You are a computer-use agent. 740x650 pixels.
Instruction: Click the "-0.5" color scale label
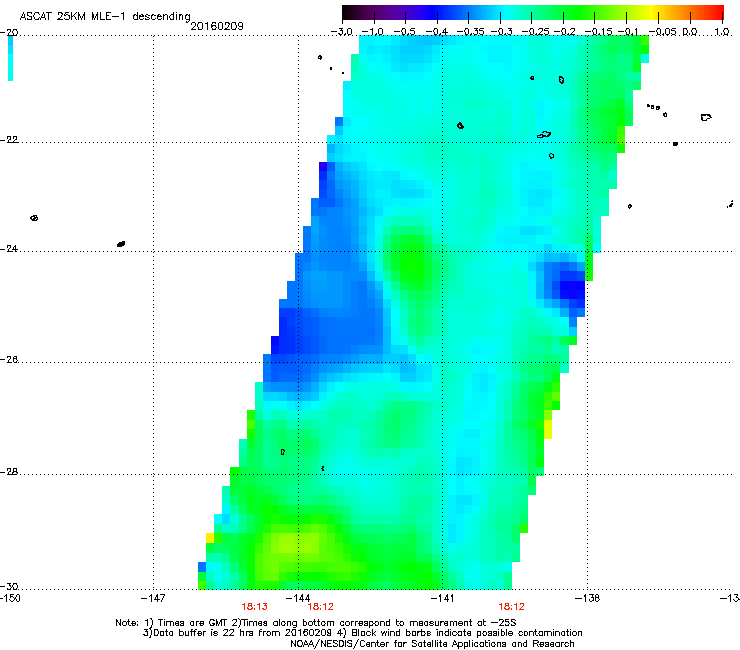(404, 32)
